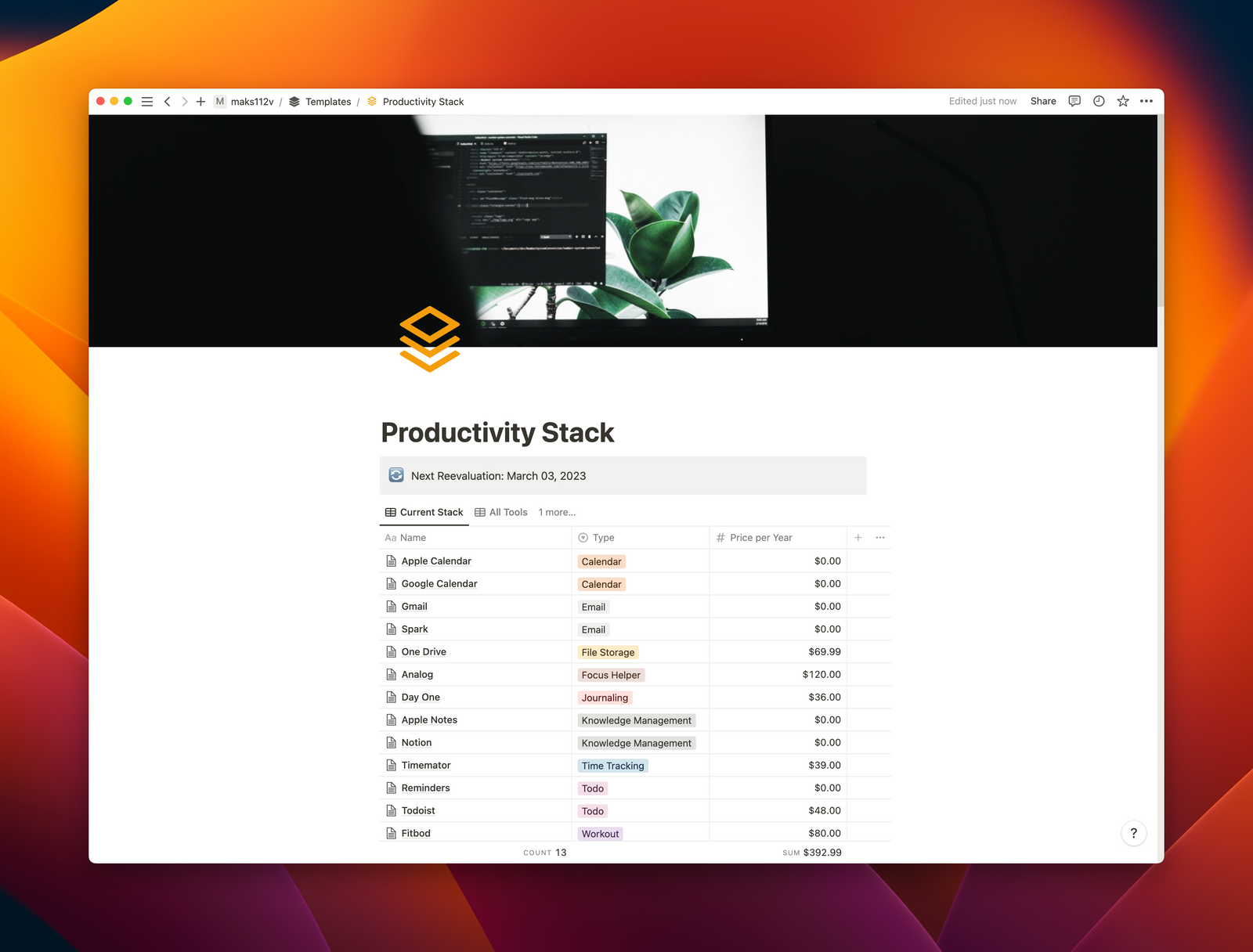Open the SUM calculation menu
The width and height of the screenshot is (1253, 952).
pos(812,853)
